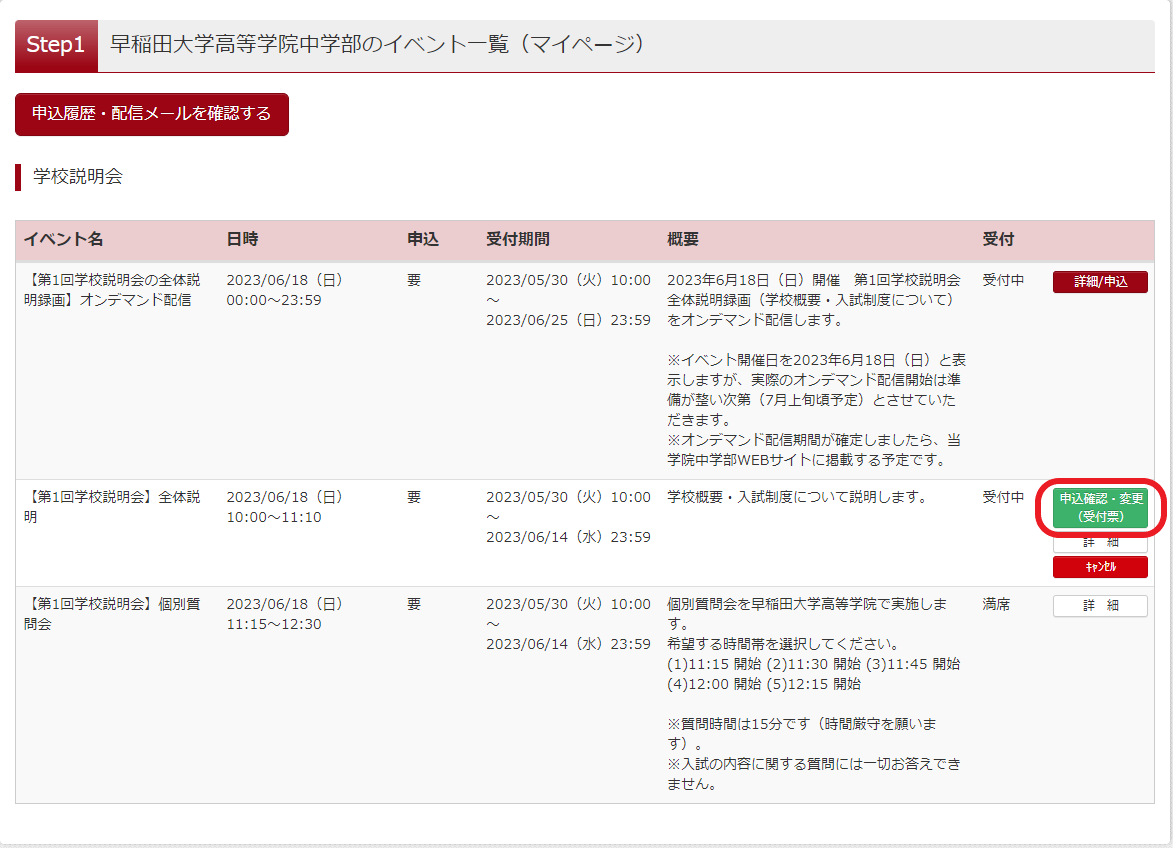
Task: Click time 11:15～12:30 cell
Action: pyautogui.click(x=274, y=624)
